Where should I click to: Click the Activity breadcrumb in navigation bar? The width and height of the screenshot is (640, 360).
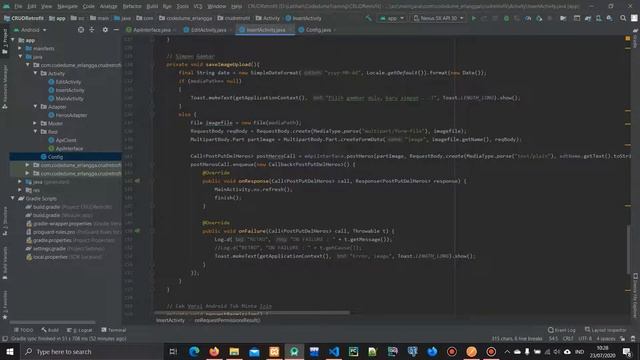(x=268, y=18)
